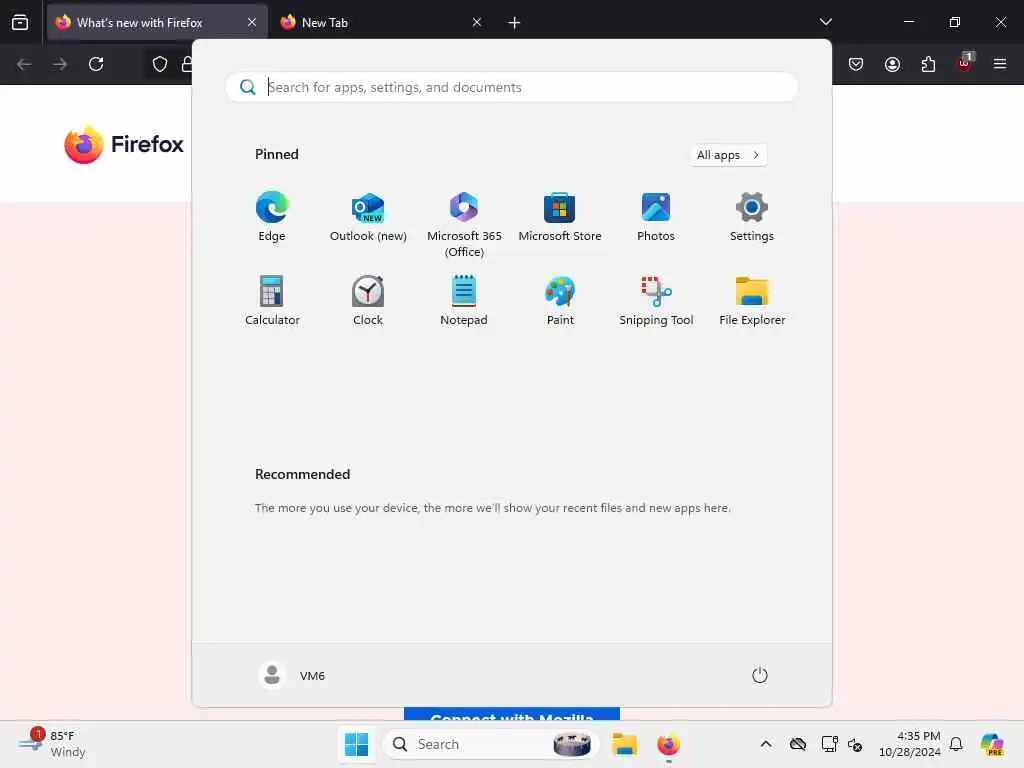The height and width of the screenshot is (768, 1024).
Task: List all tabs dropdown in Firefox
Action: (825, 22)
